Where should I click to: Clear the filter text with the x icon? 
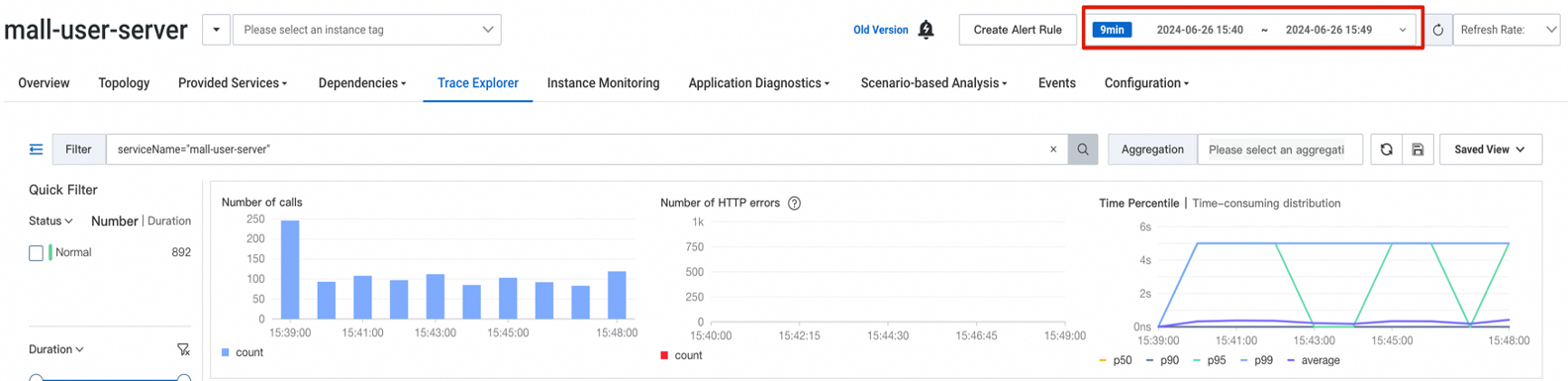pyautogui.click(x=1053, y=149)
